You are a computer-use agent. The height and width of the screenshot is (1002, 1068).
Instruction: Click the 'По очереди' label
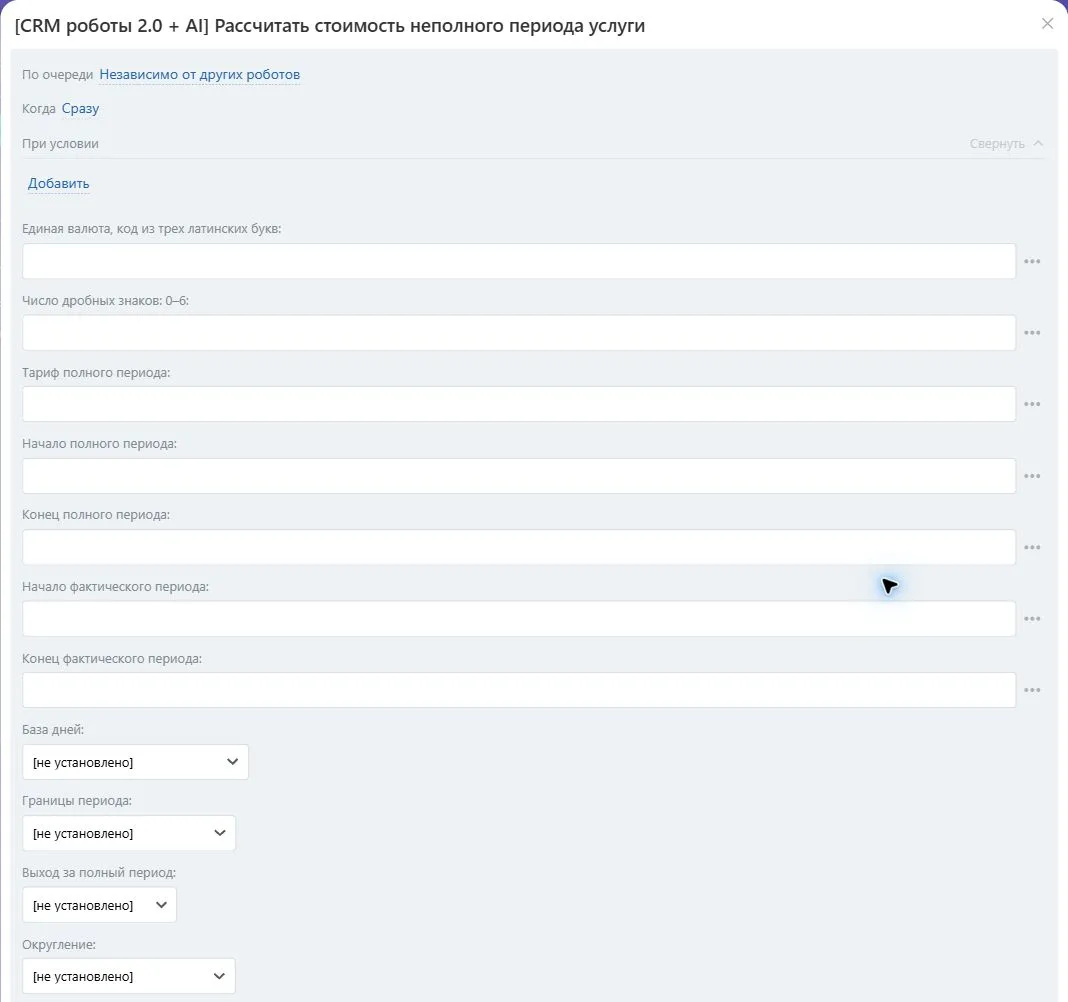(57, 75)
